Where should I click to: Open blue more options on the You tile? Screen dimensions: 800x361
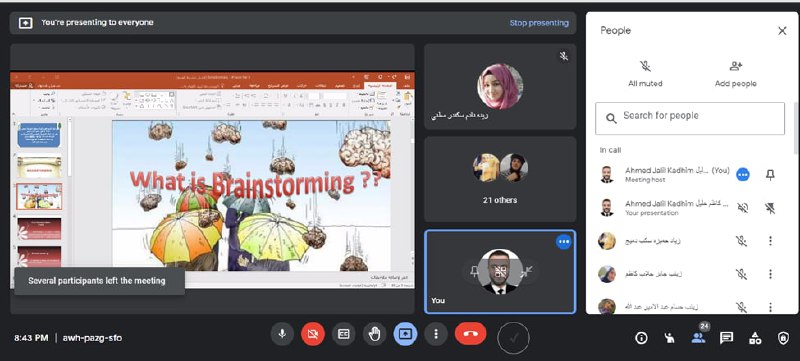[564, 241]
